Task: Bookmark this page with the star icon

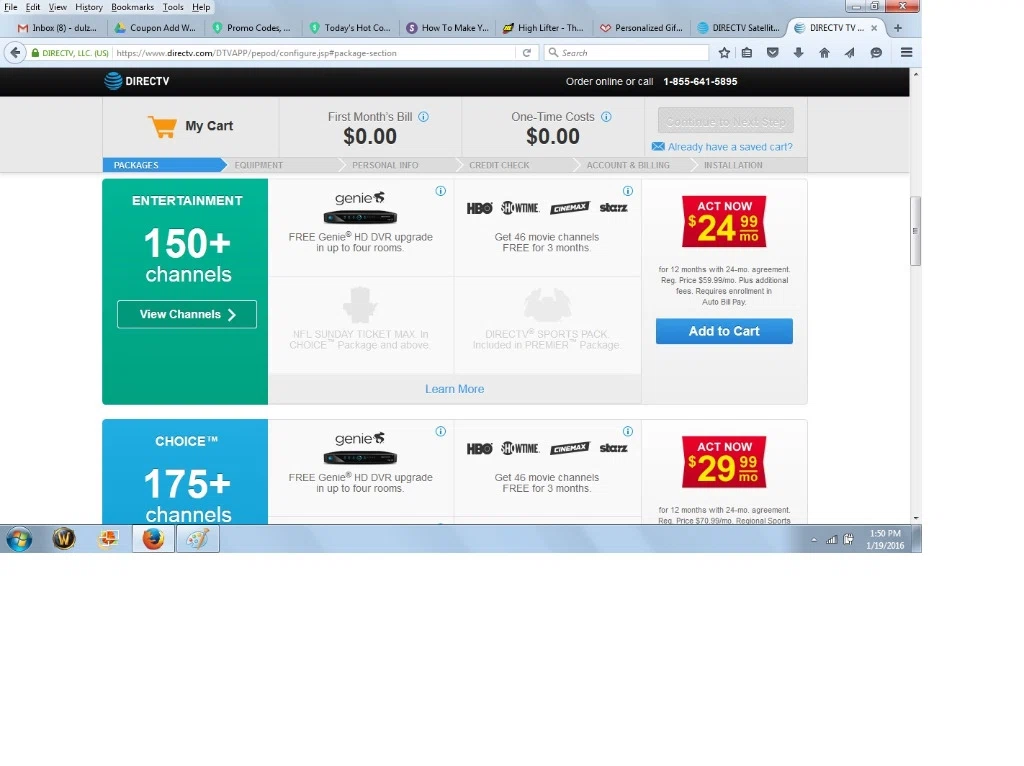Action: (x=724, y=53)
